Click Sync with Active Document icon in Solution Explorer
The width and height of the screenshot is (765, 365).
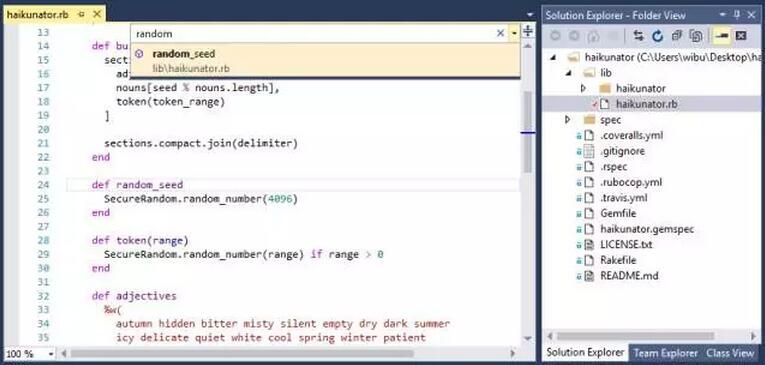(x=638, y=35)
